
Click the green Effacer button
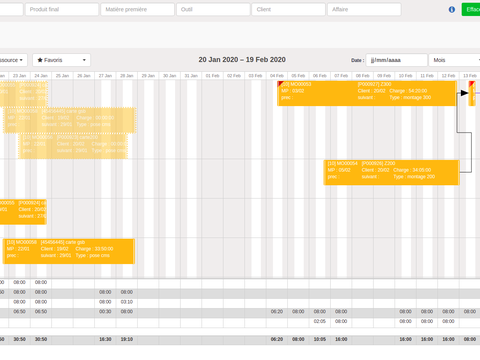pos(471,9)
